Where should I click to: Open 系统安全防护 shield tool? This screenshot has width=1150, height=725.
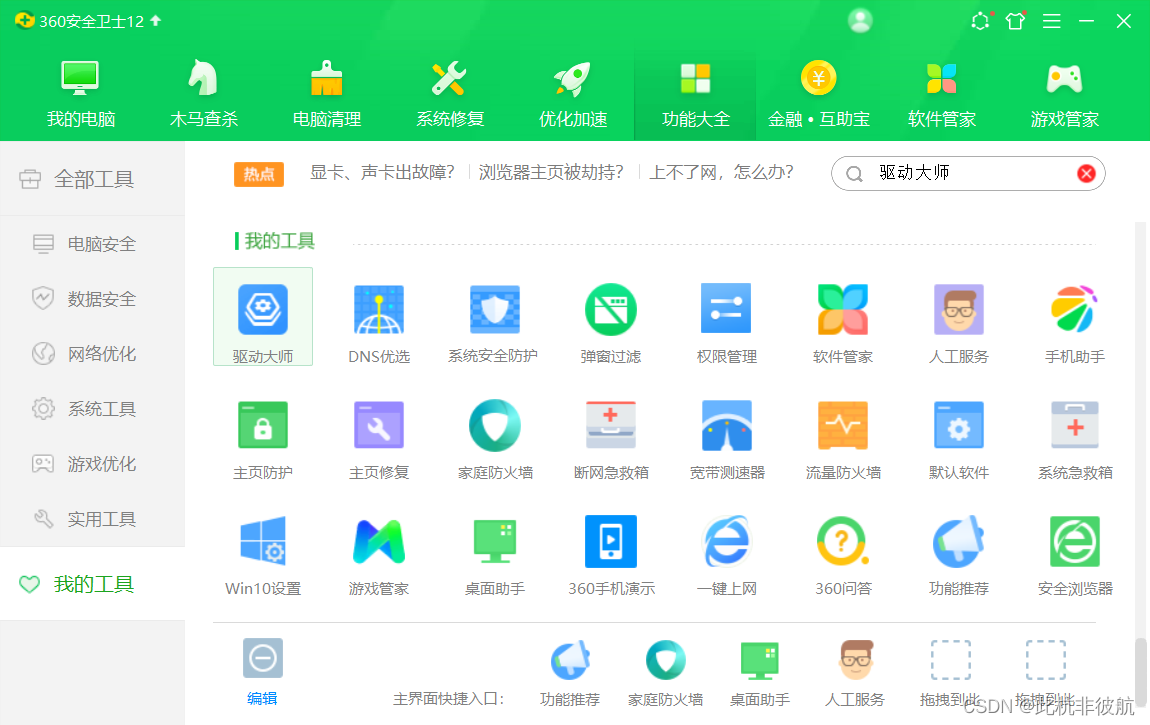(x=494, y=324)
